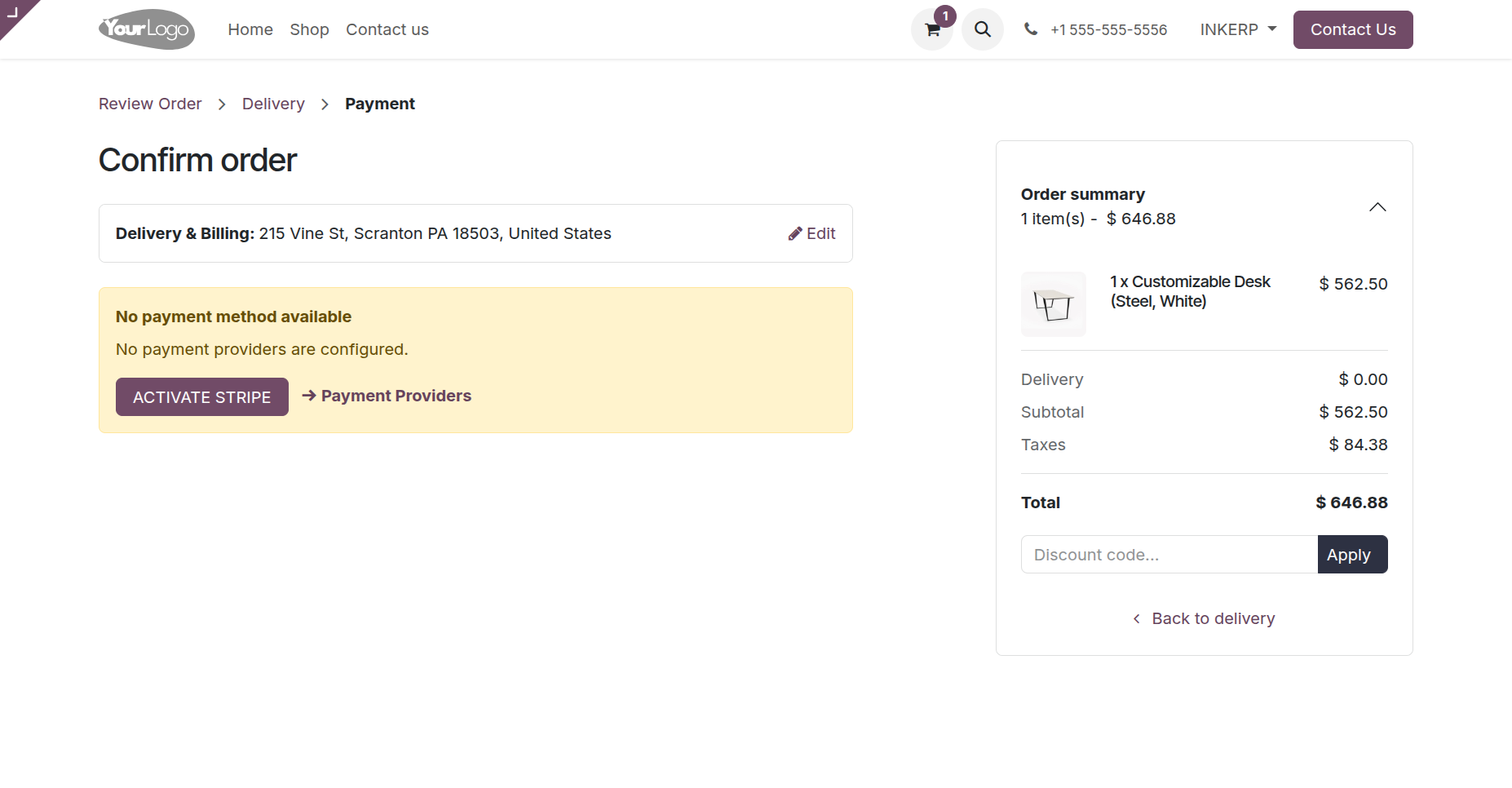This screenshot has height=788, width=1512.
Task: Click the pencil Edit address icon
Action: point(795,234)
